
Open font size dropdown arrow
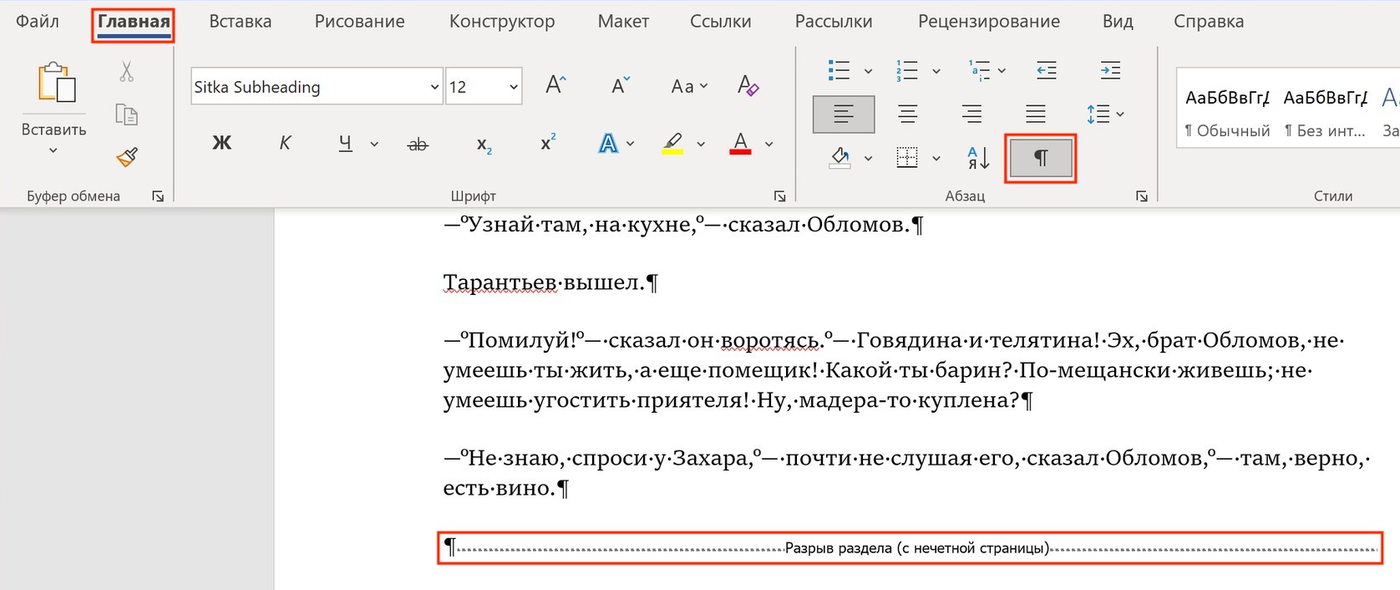(x=513, y=87)
